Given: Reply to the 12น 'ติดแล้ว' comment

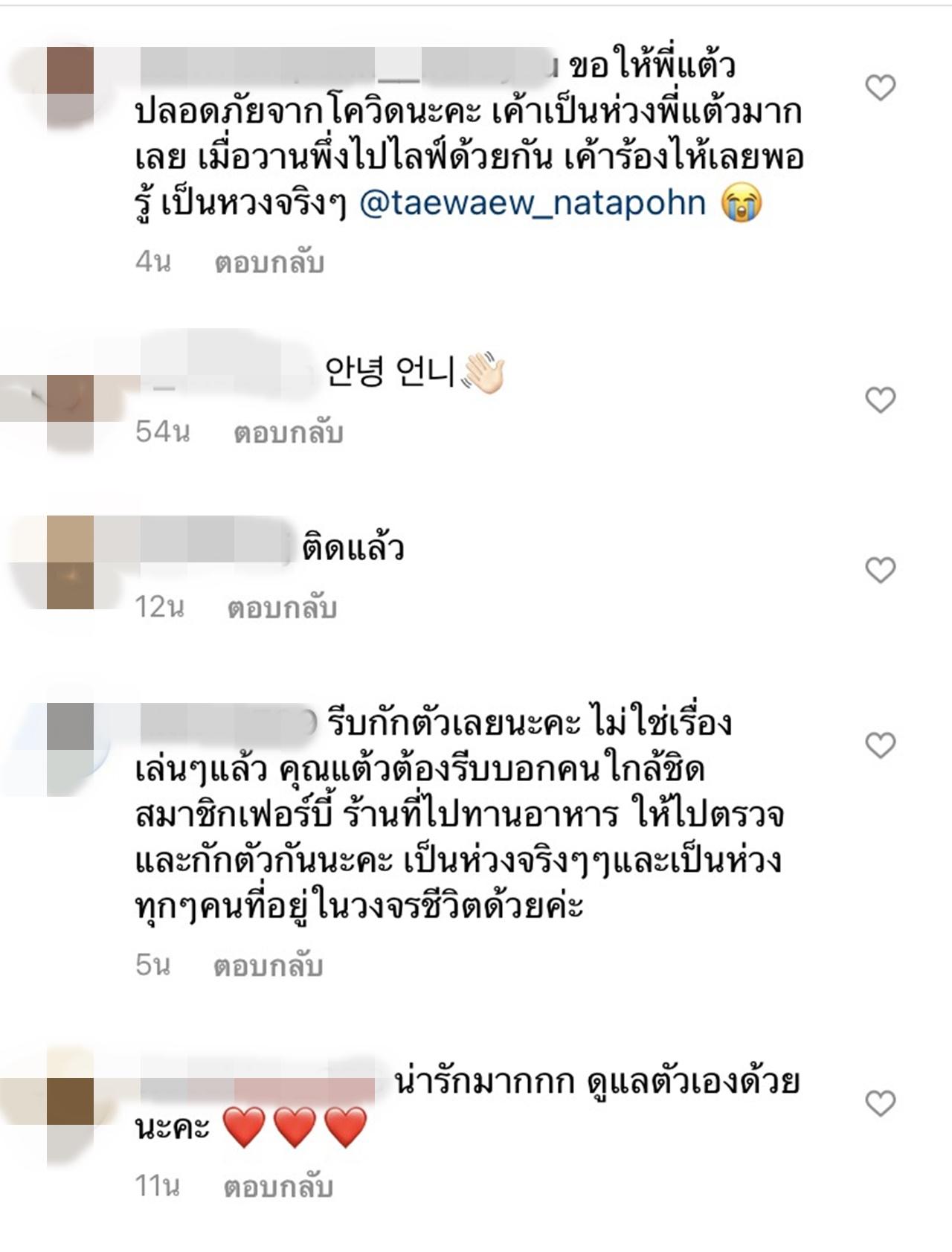Looking at the screenshot, I should (x=283, y=608).
